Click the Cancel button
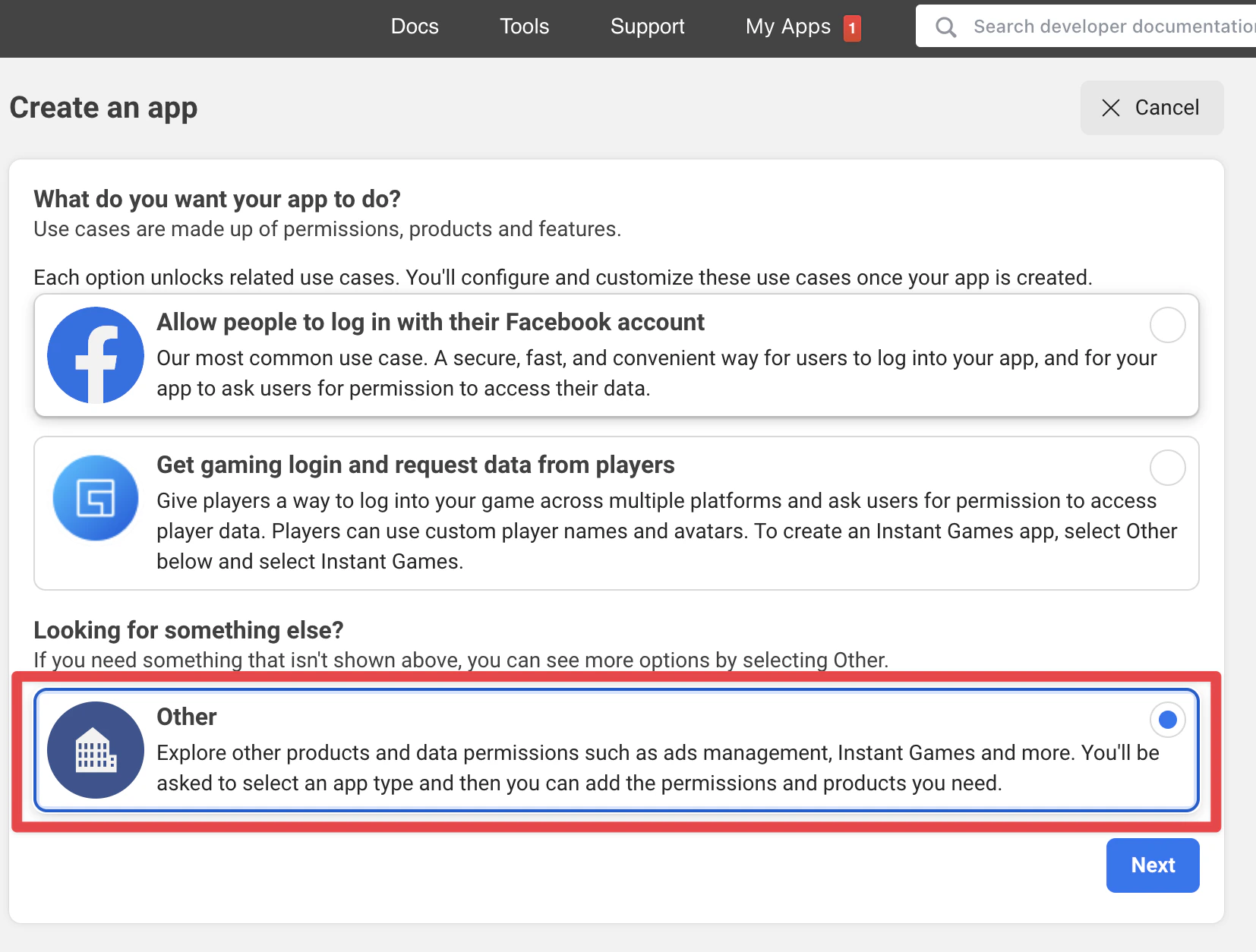Viewport: 1256px width, 952px height. pyautogui.click(x=1151, y=108)
